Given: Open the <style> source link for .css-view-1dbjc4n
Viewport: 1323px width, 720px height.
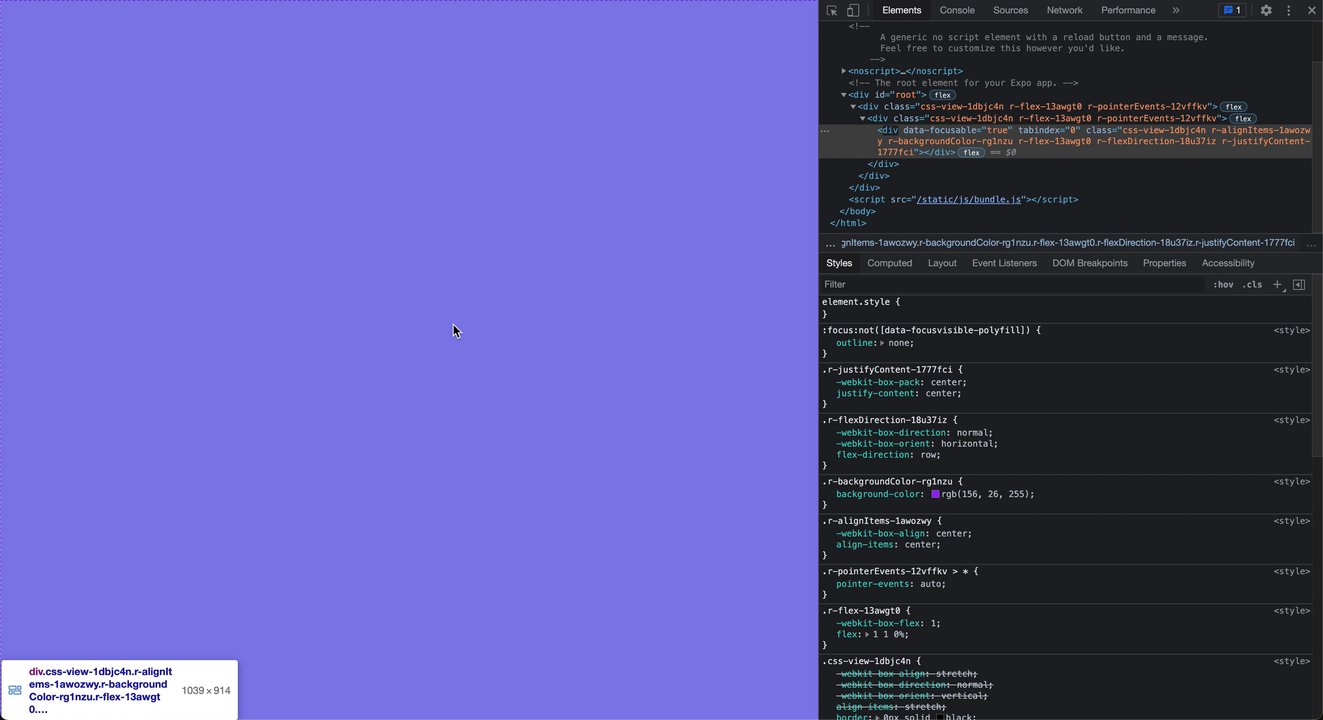Looking at the screenshot, I should (x=1291, y=661).
